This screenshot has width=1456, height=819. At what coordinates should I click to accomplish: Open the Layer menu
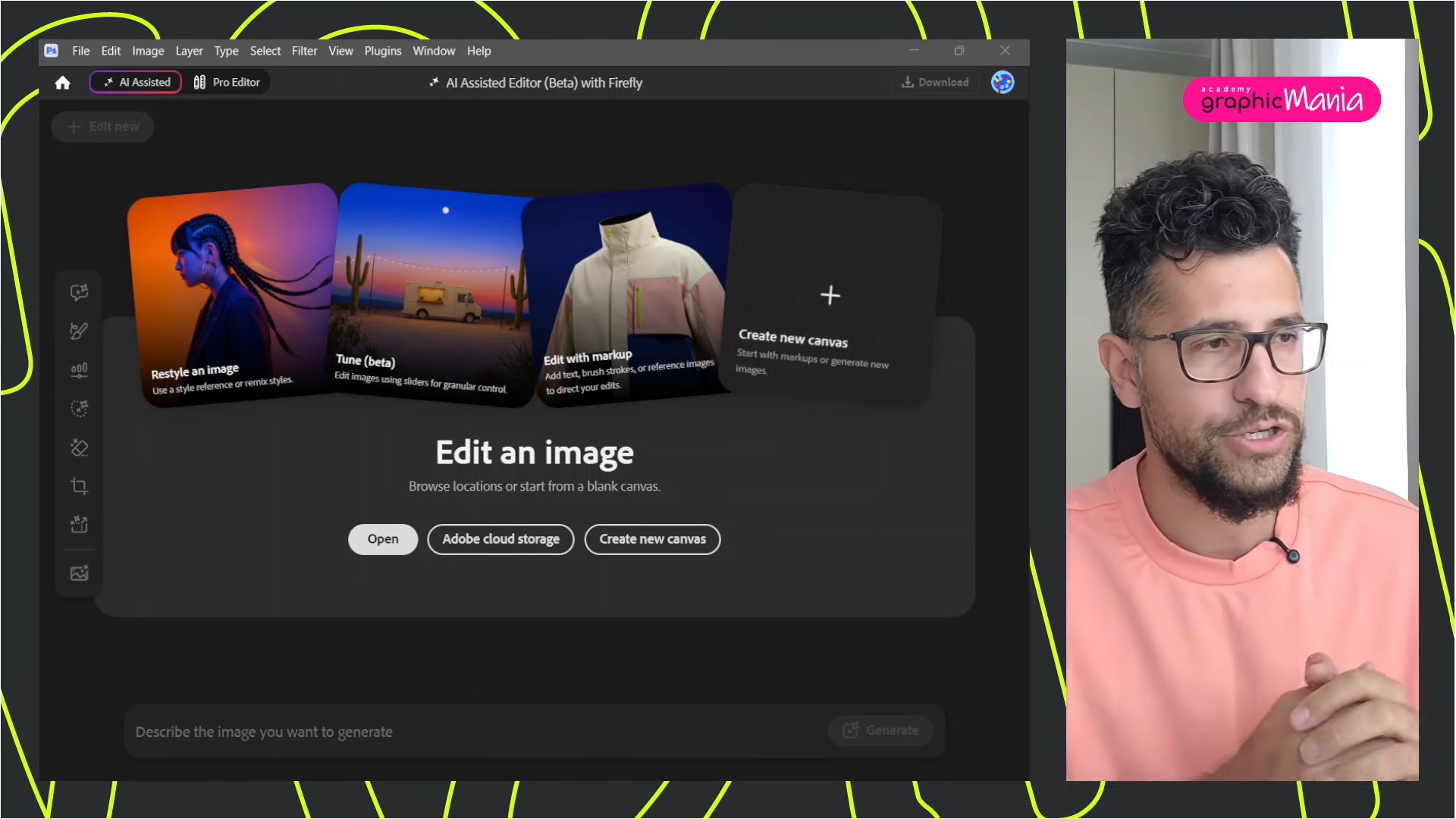189,51
